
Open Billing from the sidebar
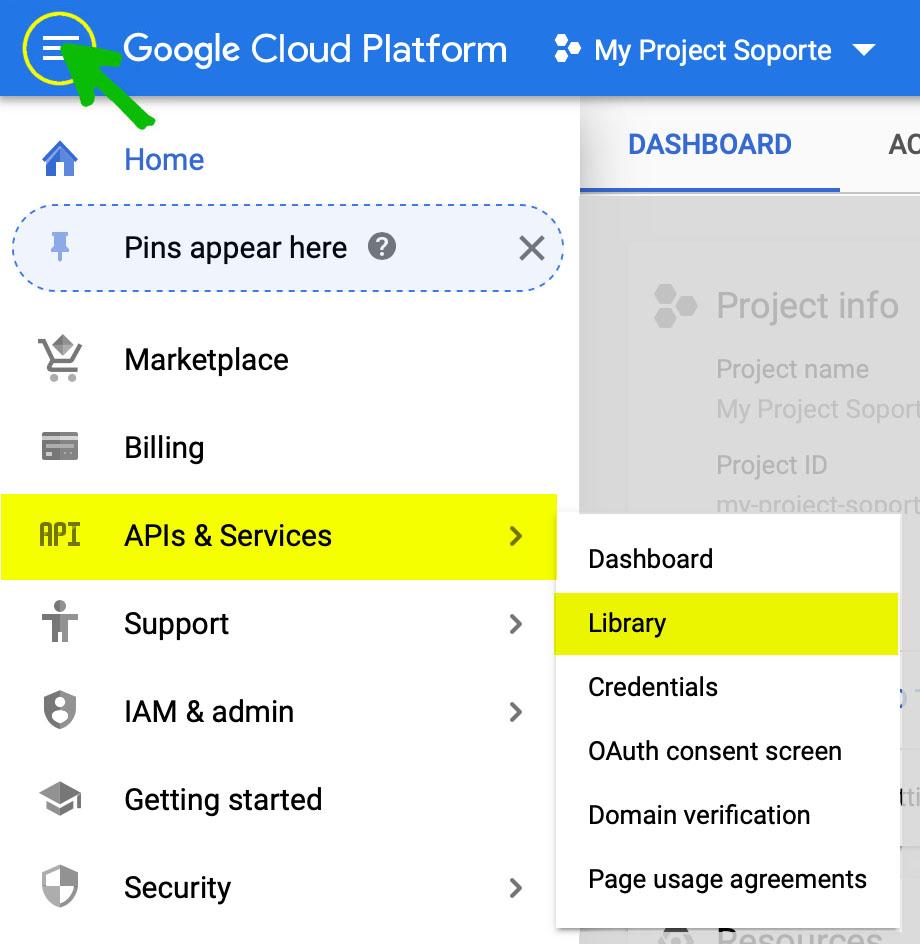164,448
